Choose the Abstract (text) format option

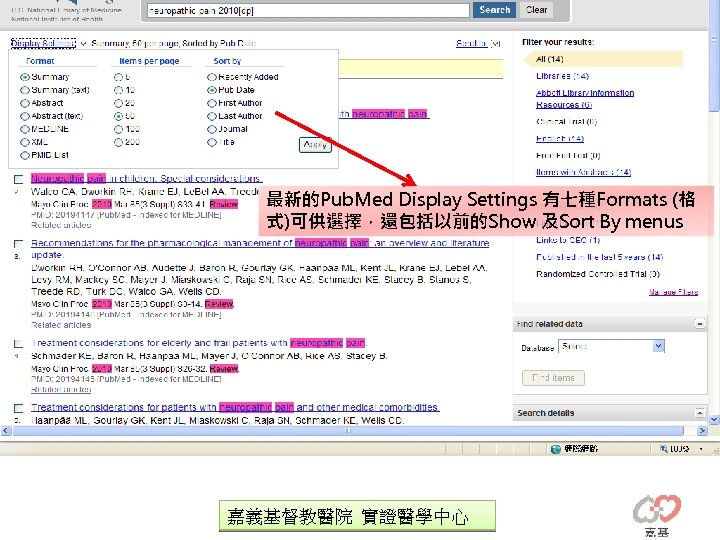pos(25,116)
